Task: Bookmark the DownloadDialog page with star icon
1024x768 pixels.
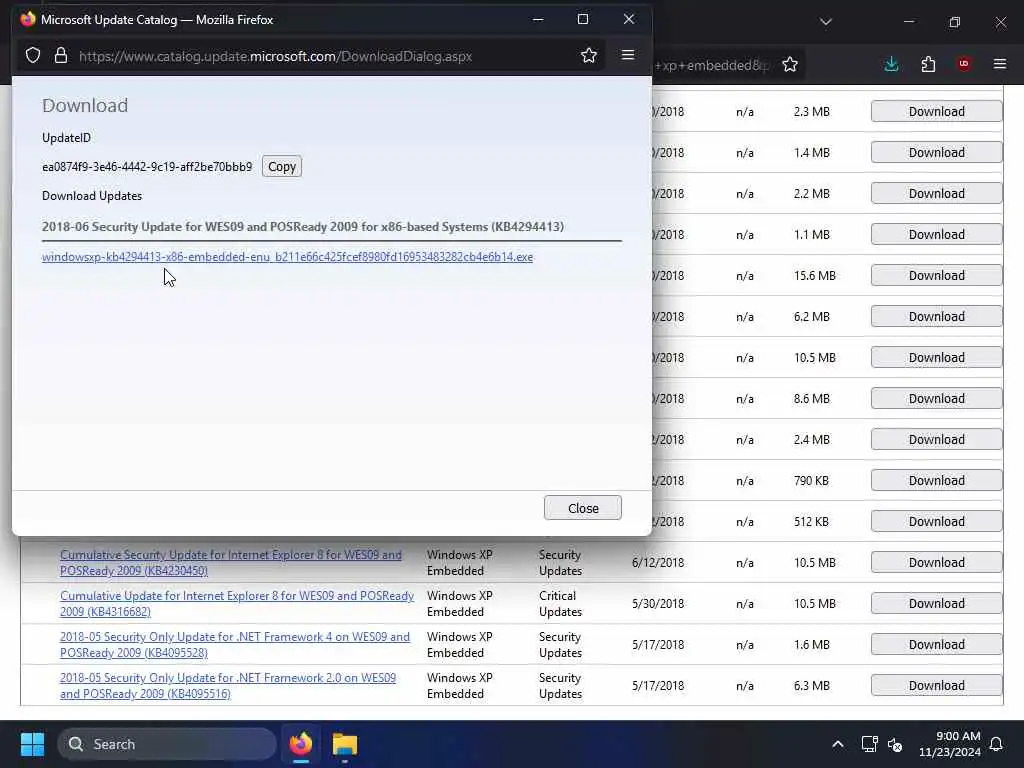Action: (x=588, y=56)
